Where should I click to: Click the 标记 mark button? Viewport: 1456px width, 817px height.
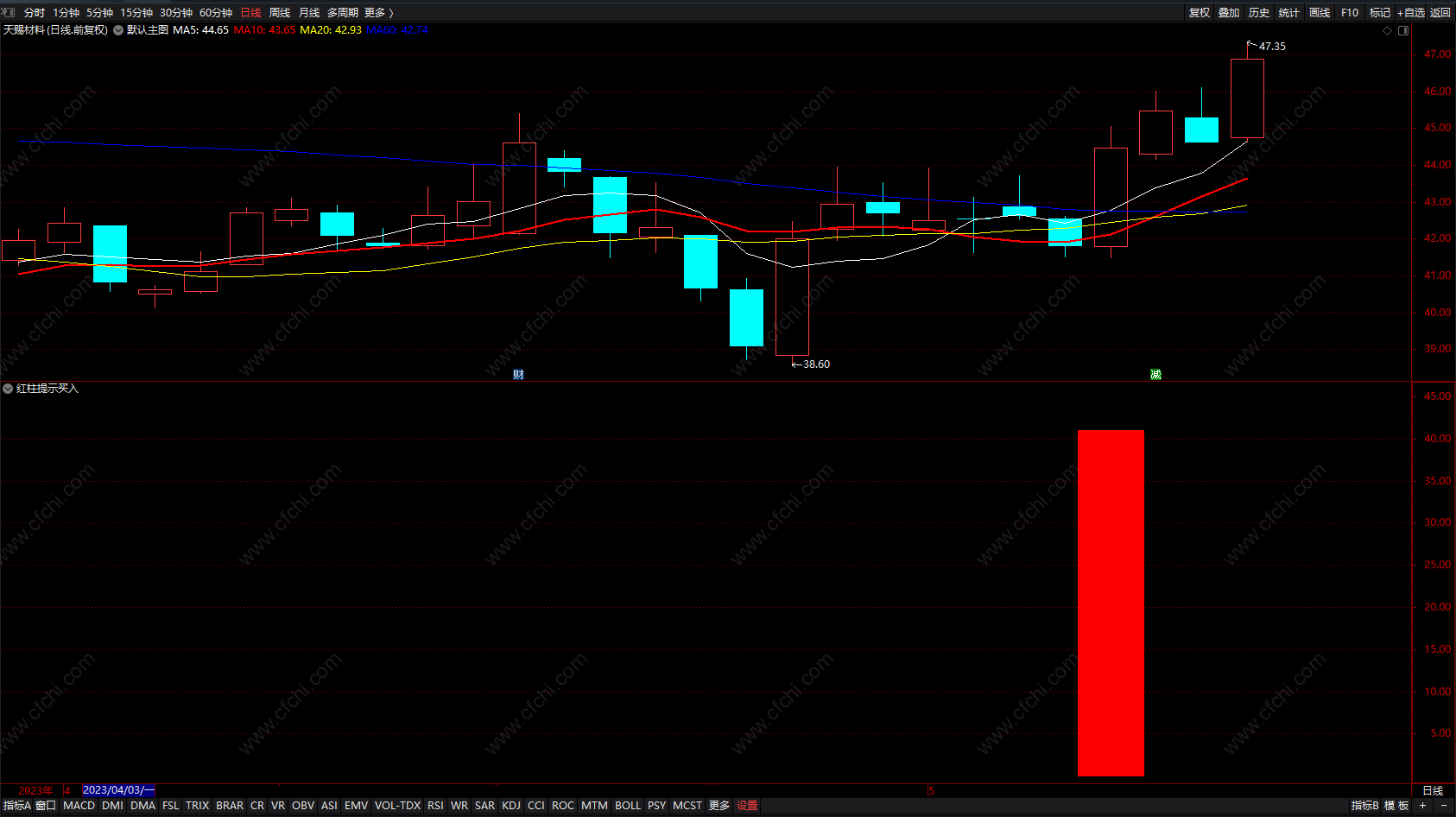click(1380, 13)
